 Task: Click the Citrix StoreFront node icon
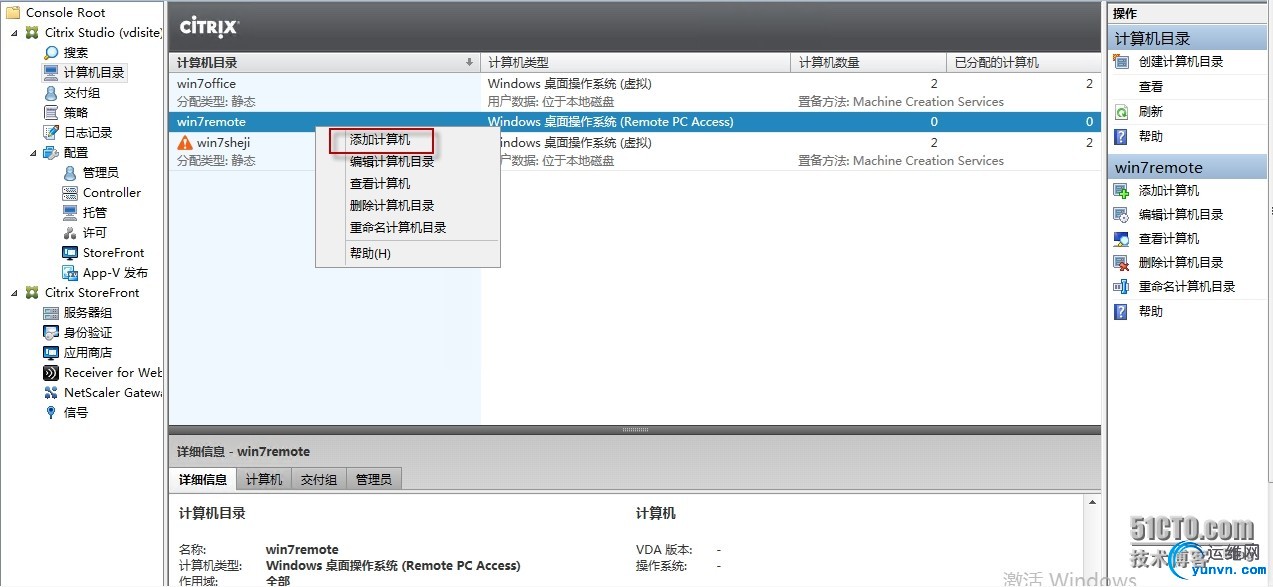33,292
